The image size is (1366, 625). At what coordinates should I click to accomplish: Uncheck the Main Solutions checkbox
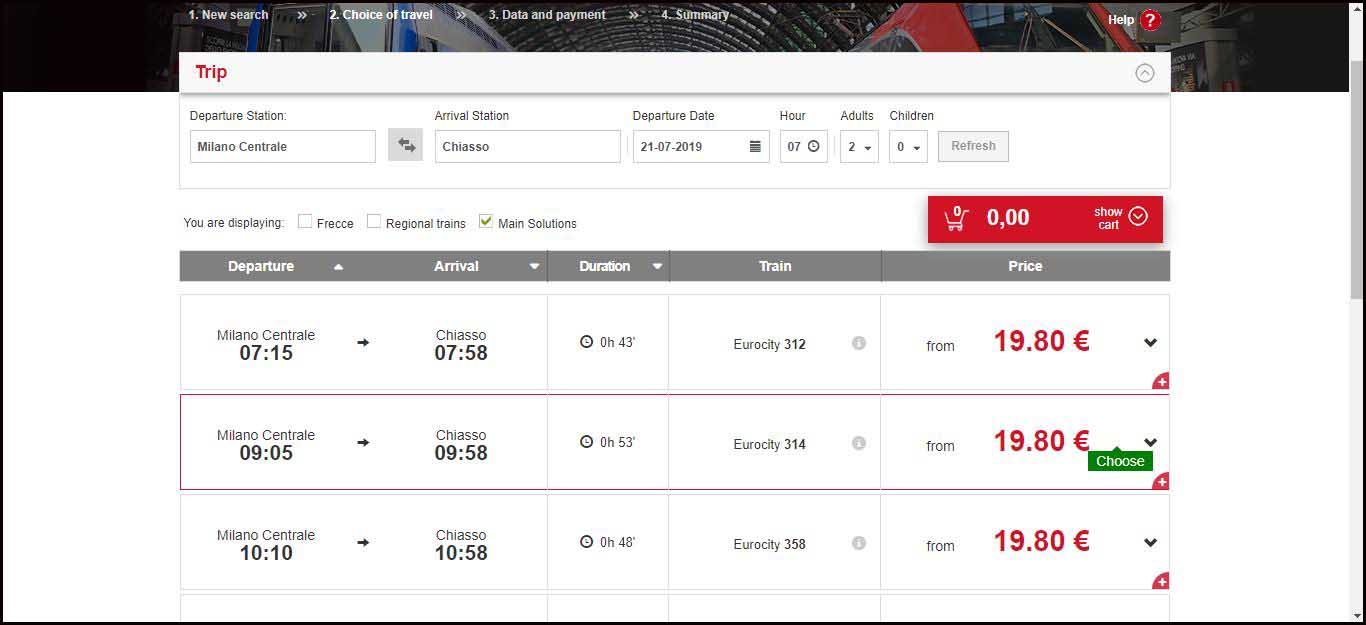(x=486, y=221)
